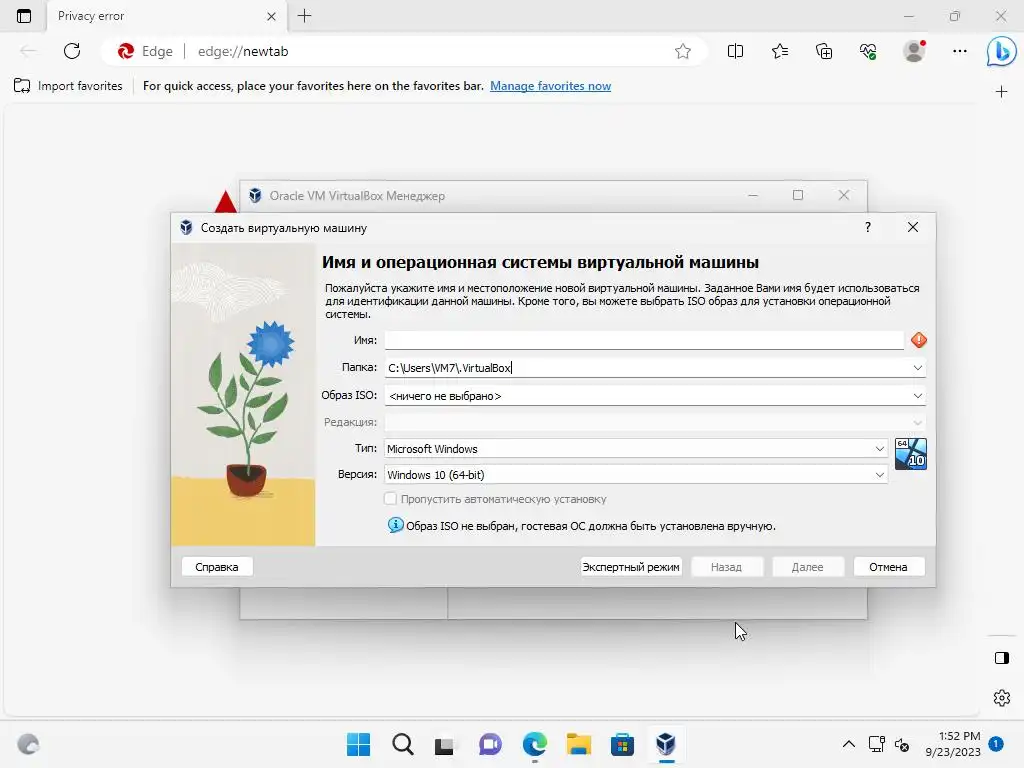
Task: Add sidebar app with plus icon
Action: coord(1001,91)
